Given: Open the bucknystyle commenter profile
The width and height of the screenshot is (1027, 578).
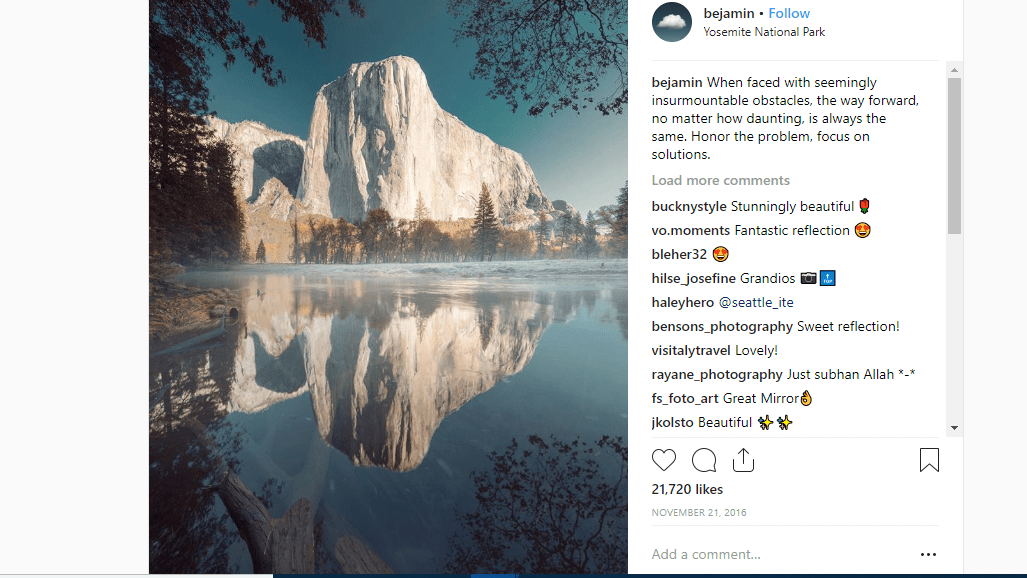Looking at the screenshot, I should [689, 206].
